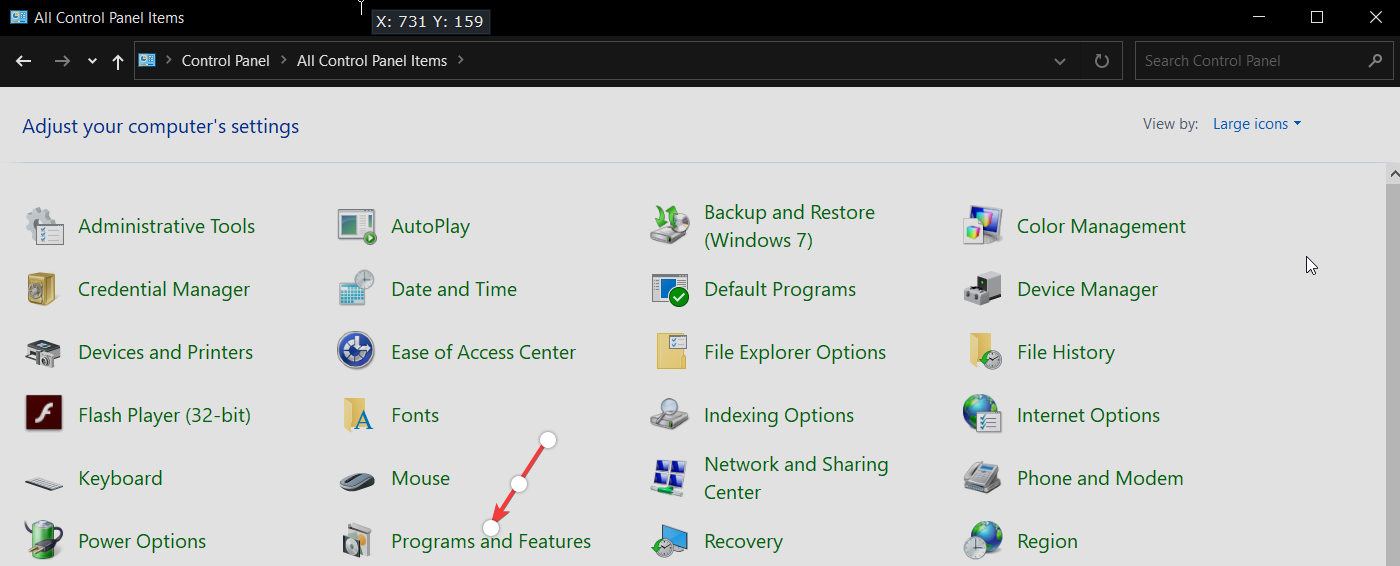Select Control Panel in the address breadcrumb
This screenshot has height=566, width=1400.
pyautogui.click(x=226, y=60)
